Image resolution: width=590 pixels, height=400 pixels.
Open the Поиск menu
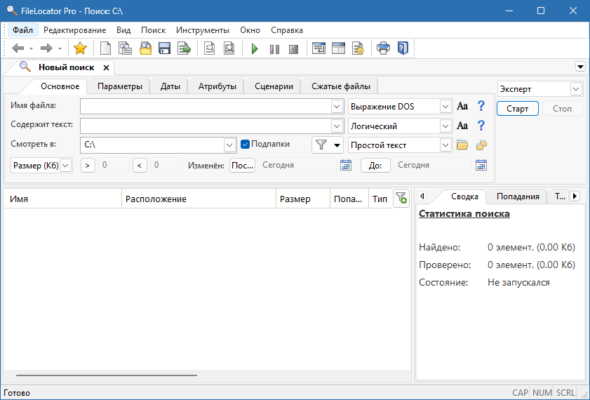tap(153, 30)
